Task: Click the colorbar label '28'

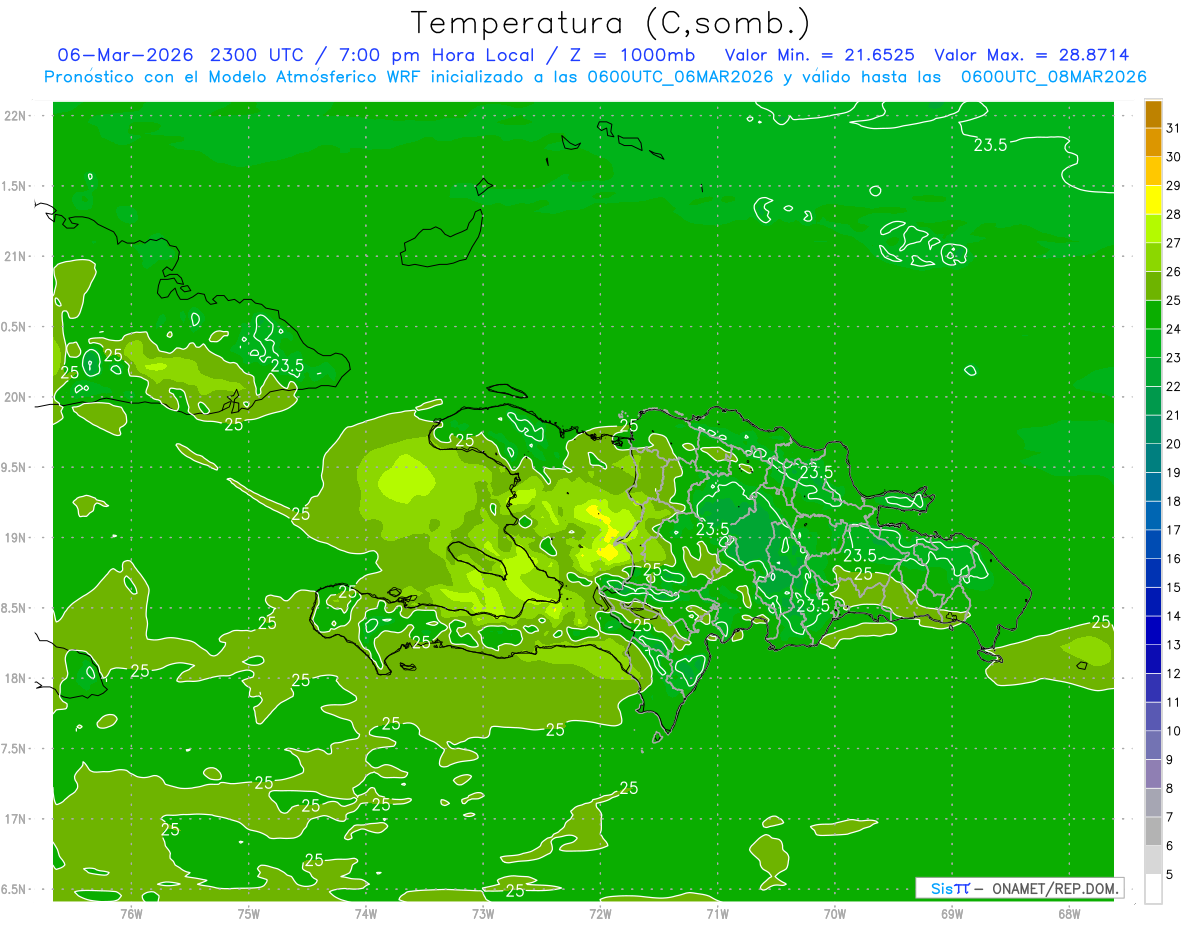Action: [x=1174, y=215]
